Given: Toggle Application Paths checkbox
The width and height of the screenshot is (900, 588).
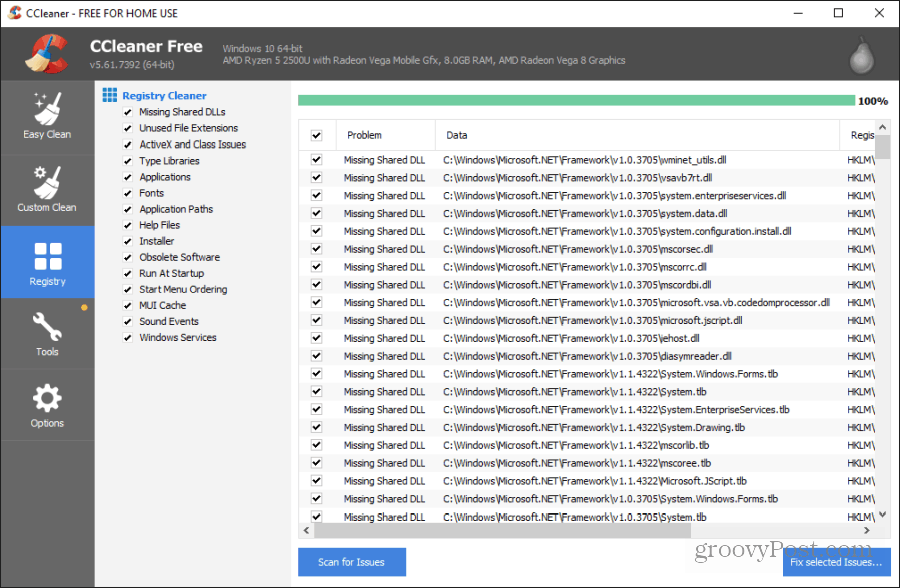Looking at the screenshot, I should [x=128, y=209].
